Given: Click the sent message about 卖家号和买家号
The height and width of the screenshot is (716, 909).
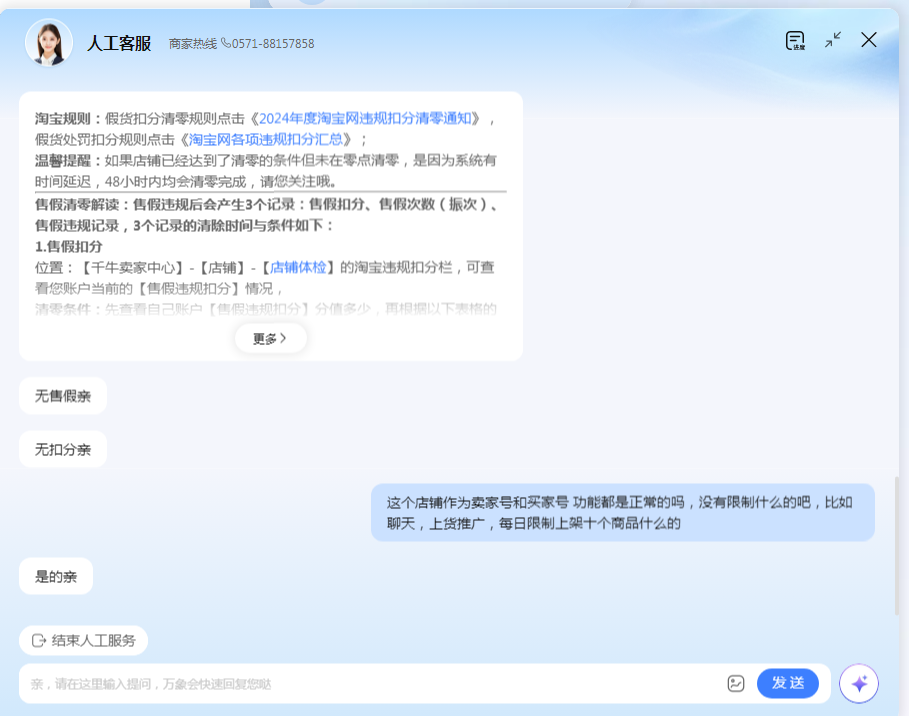Looking at the screenshot, I should [x=622, y=513].
